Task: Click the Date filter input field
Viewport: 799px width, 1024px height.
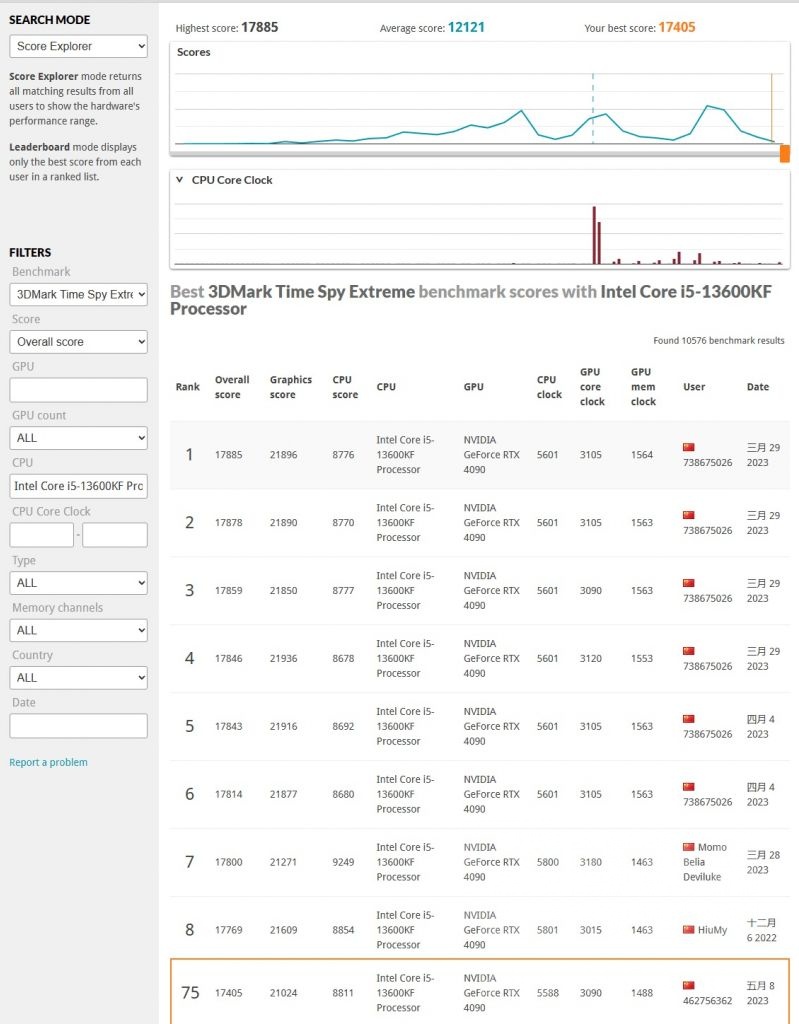Action: point(78,726)
